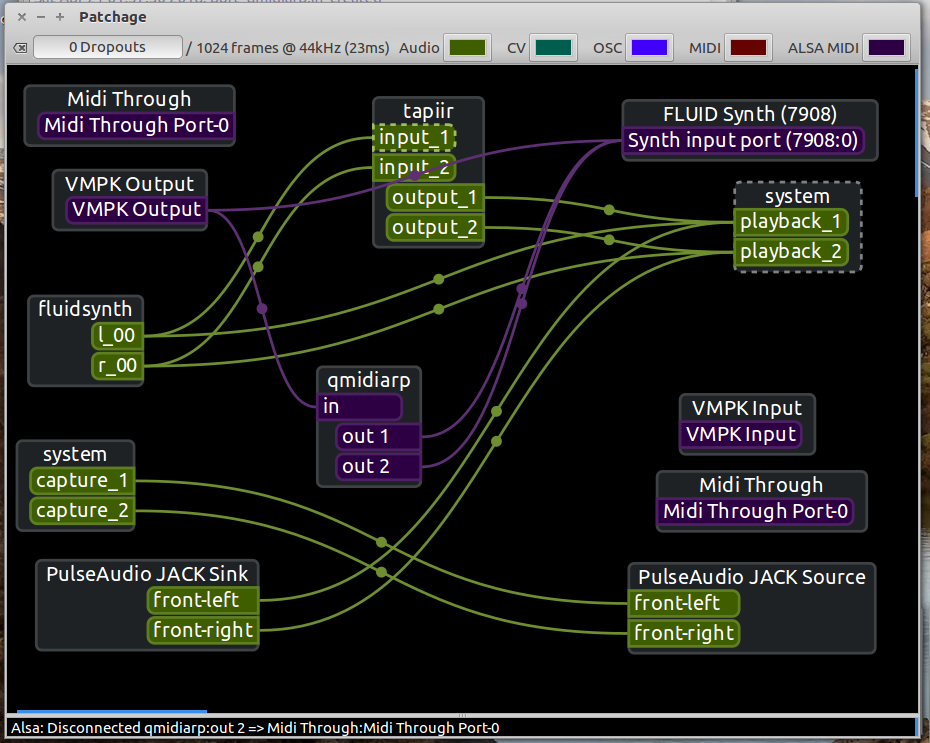930x743 pixels.
Task: Minimize the Patchage window
Action: [x=41, y=17]
